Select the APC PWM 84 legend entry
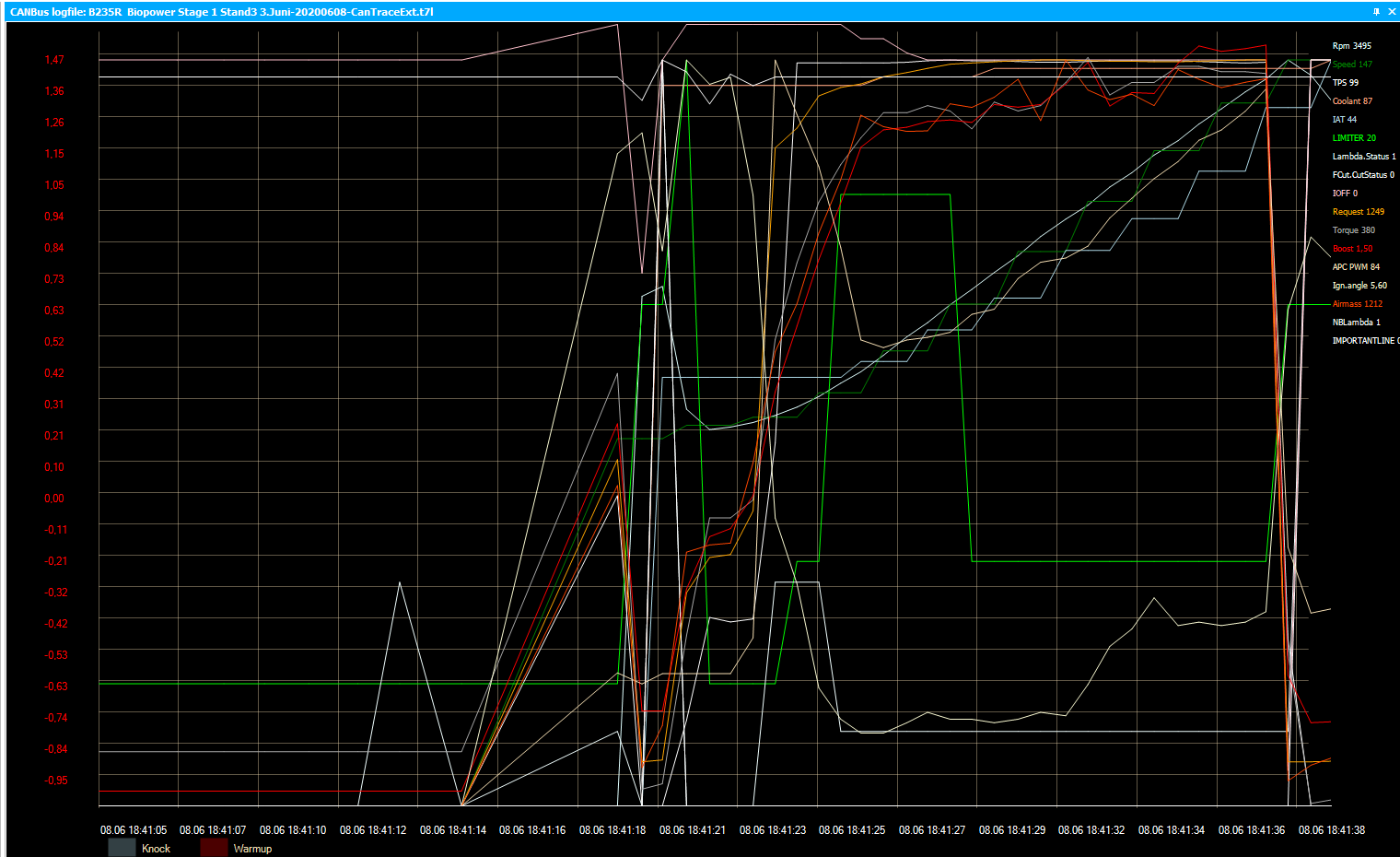The height and width of the screenshot is (857, 1400). point(1356,267)
